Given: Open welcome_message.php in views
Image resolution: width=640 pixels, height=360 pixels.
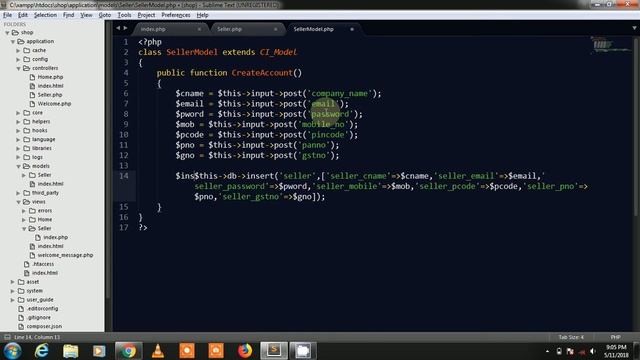Looking at the screenshot, I should click(x=65, y=255).
